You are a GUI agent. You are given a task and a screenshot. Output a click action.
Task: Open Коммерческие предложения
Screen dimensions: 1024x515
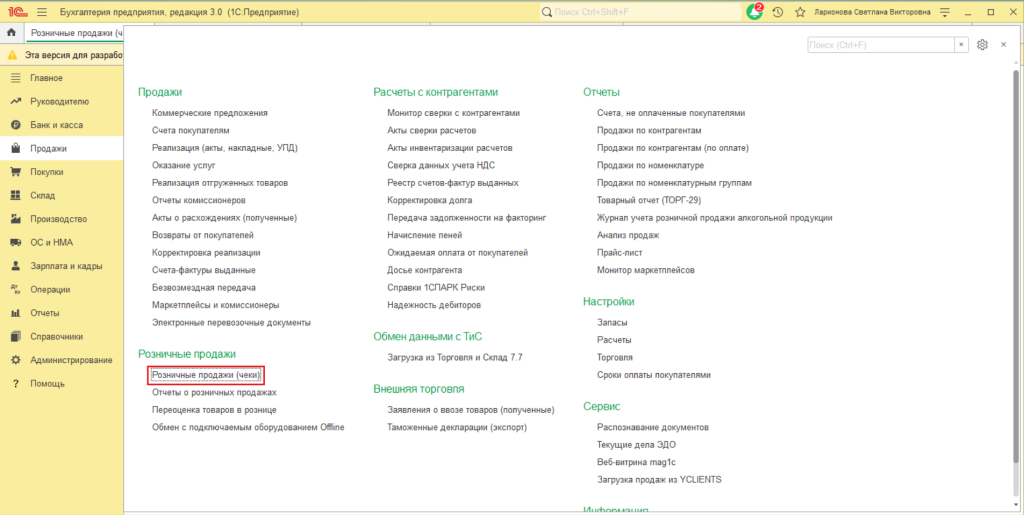point(210,113)
